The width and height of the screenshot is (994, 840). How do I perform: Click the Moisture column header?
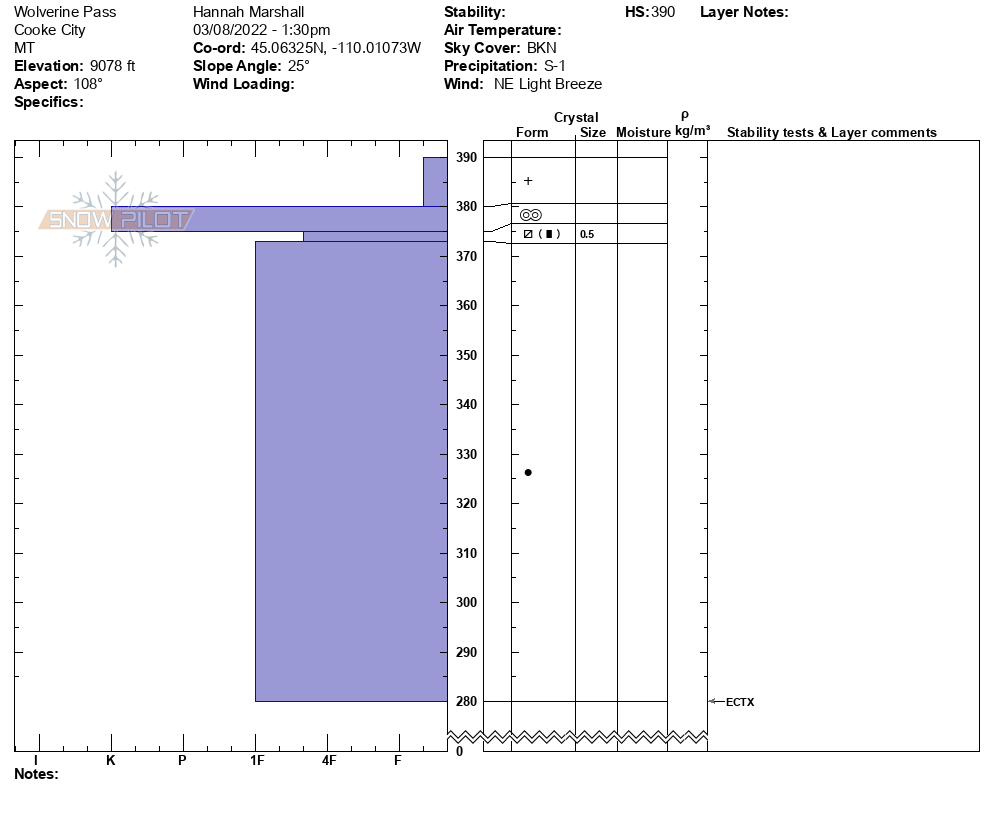click(x=643, y=132)
